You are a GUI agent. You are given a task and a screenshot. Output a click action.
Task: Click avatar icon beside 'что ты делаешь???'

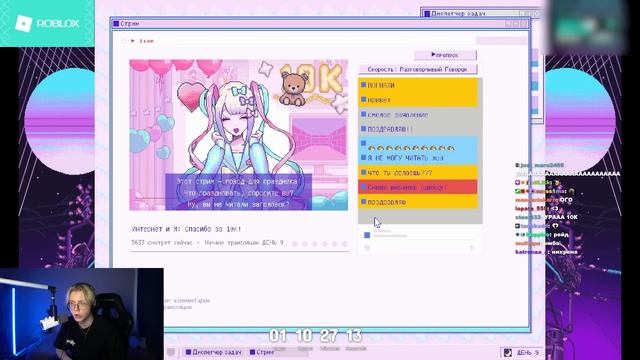[363, 172]
